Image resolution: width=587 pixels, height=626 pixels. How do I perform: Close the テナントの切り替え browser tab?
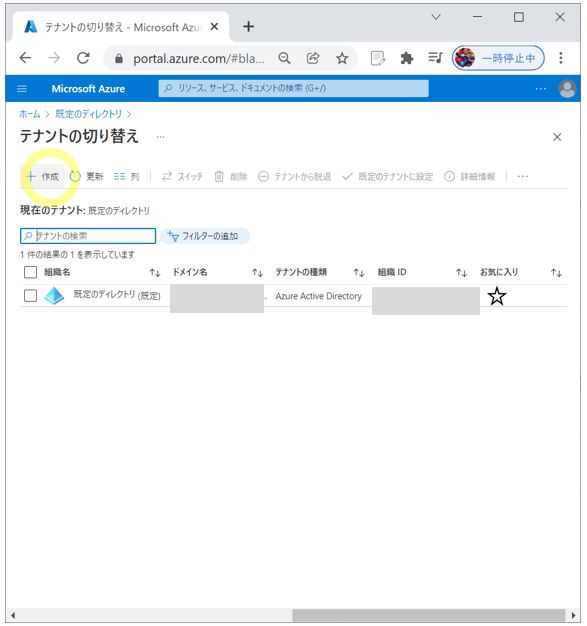[x=214, y=27]
